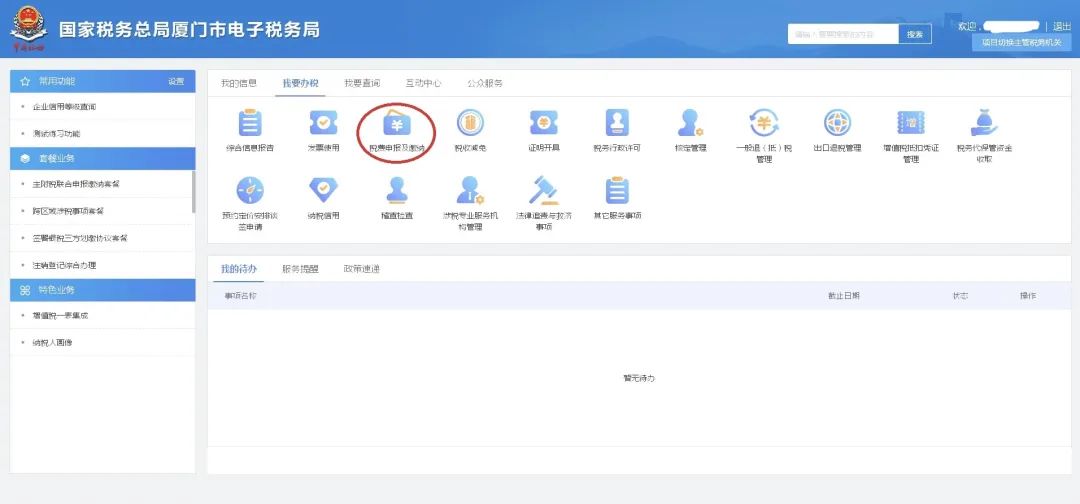This screenshot has width=1080, height=504.
Task: Open the 核定管理 icon
Action: (690, 123)
